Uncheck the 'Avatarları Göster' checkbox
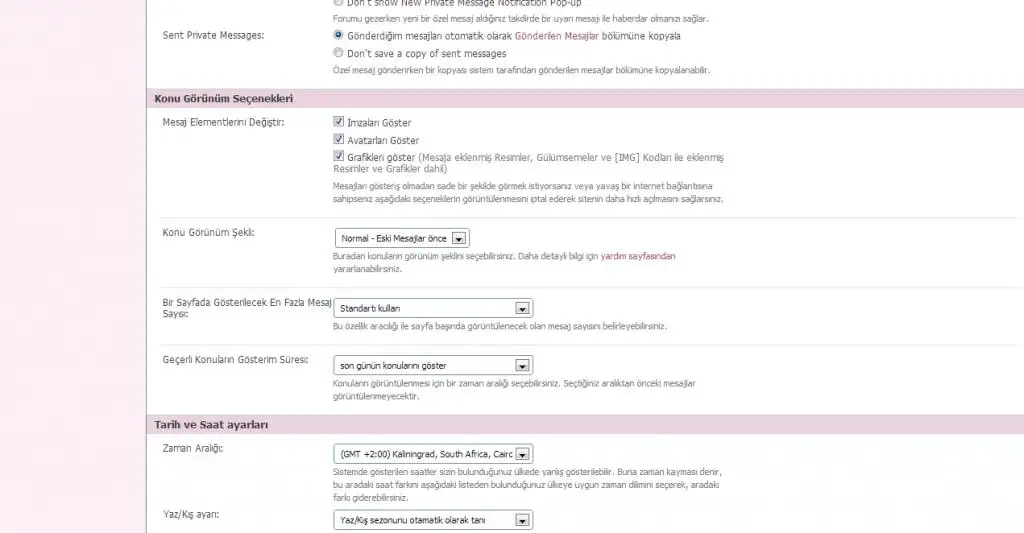 (339, 140)
